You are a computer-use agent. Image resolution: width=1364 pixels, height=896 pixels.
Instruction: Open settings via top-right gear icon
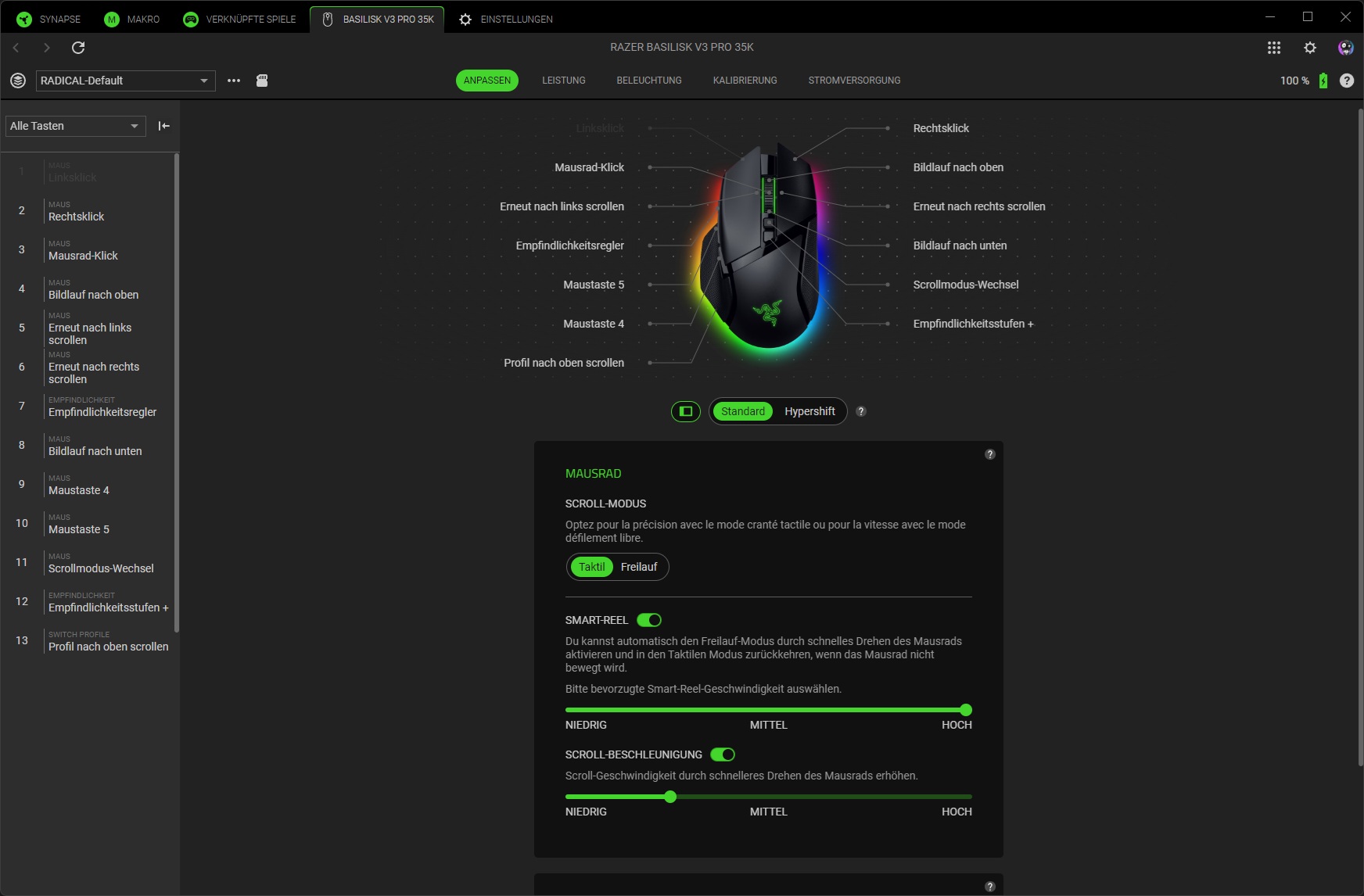click(1309, 48)
